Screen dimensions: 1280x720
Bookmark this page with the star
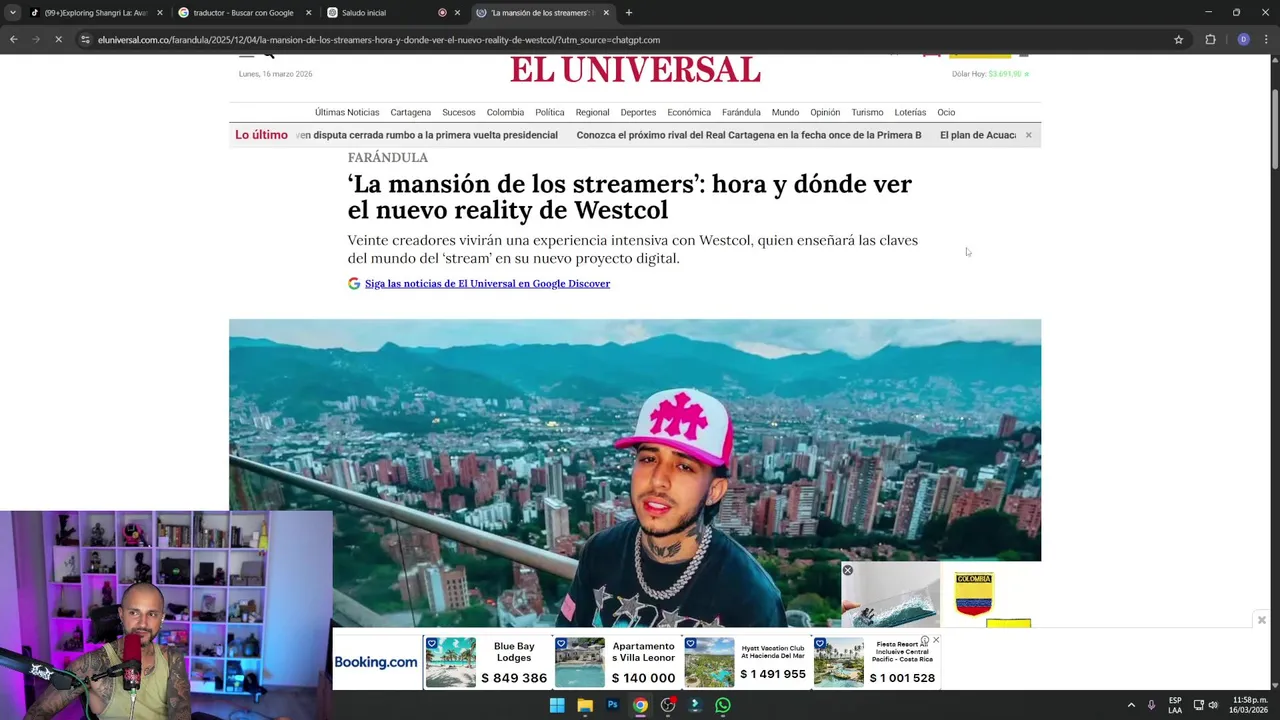pyautogui.click(x=1179, y=40)
